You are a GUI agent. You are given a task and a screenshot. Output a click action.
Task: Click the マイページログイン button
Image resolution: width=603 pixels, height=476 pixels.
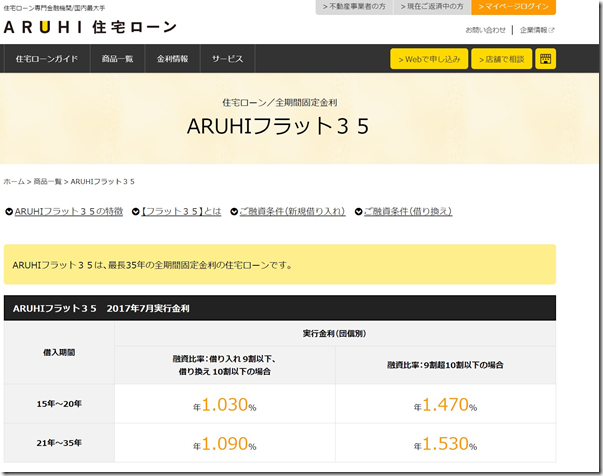point(513,7)
